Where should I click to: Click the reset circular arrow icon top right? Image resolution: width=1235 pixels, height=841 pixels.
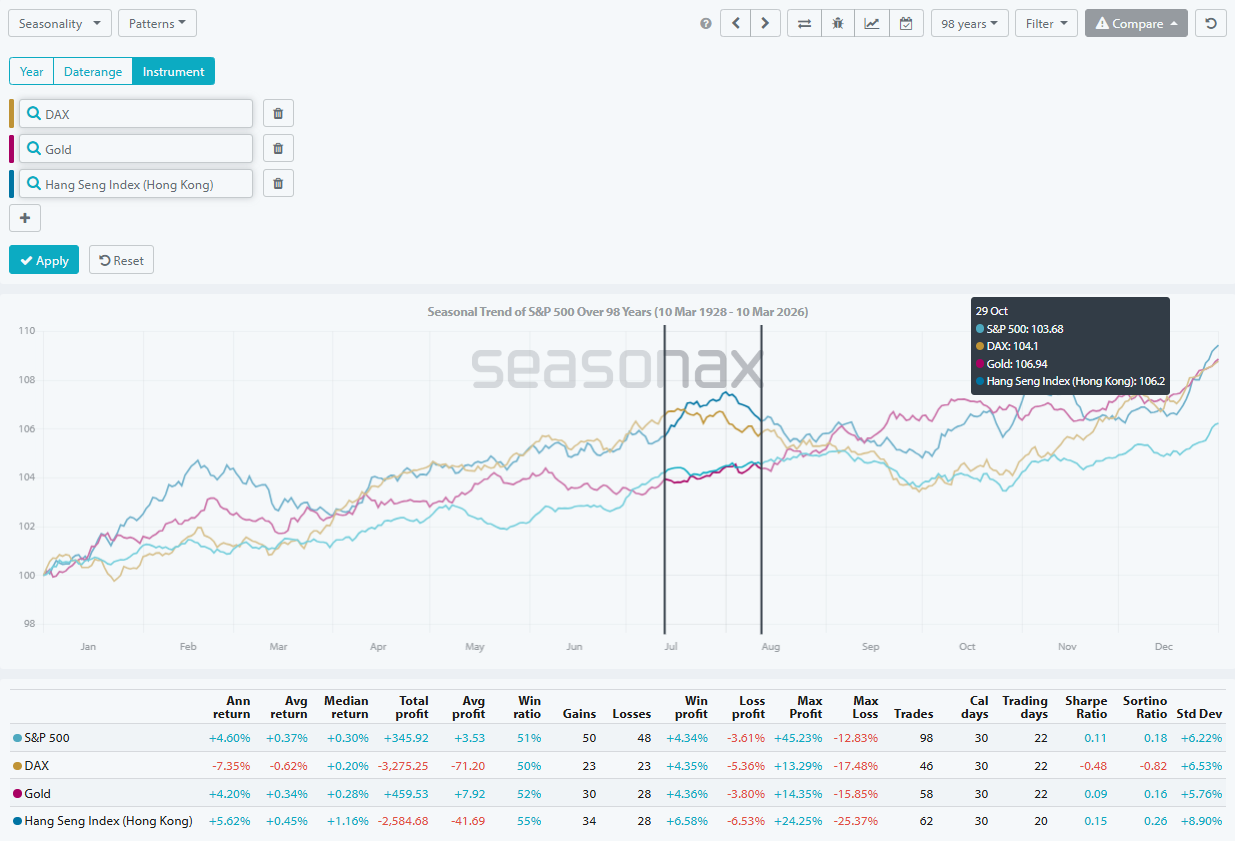[1210, 23]
